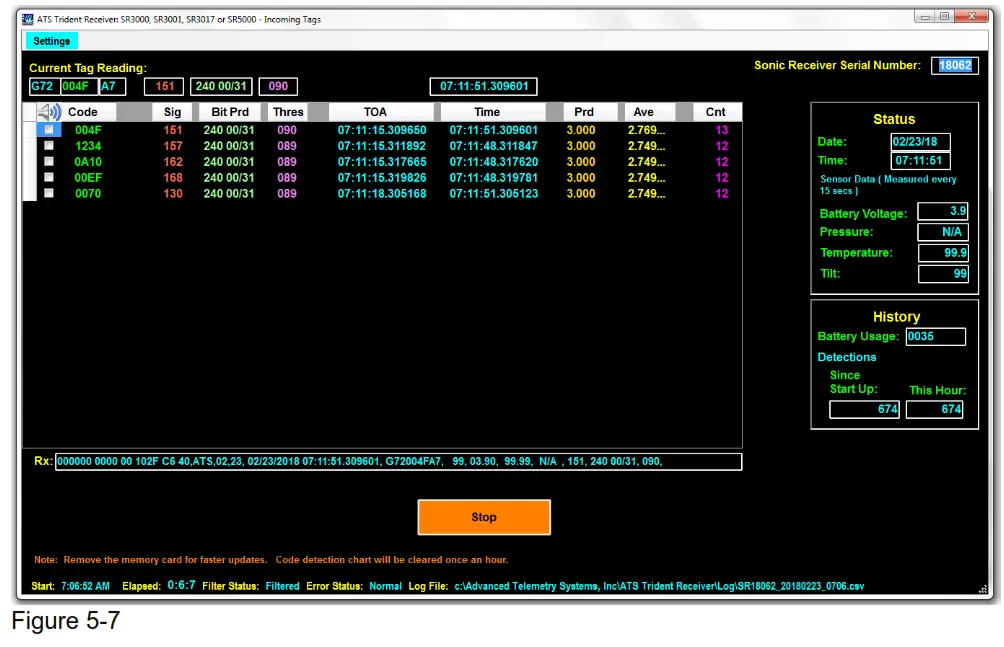Click signal value 130 in row 0070
The width and height of the screenshot is (1004, 647).
pos(173,193)
